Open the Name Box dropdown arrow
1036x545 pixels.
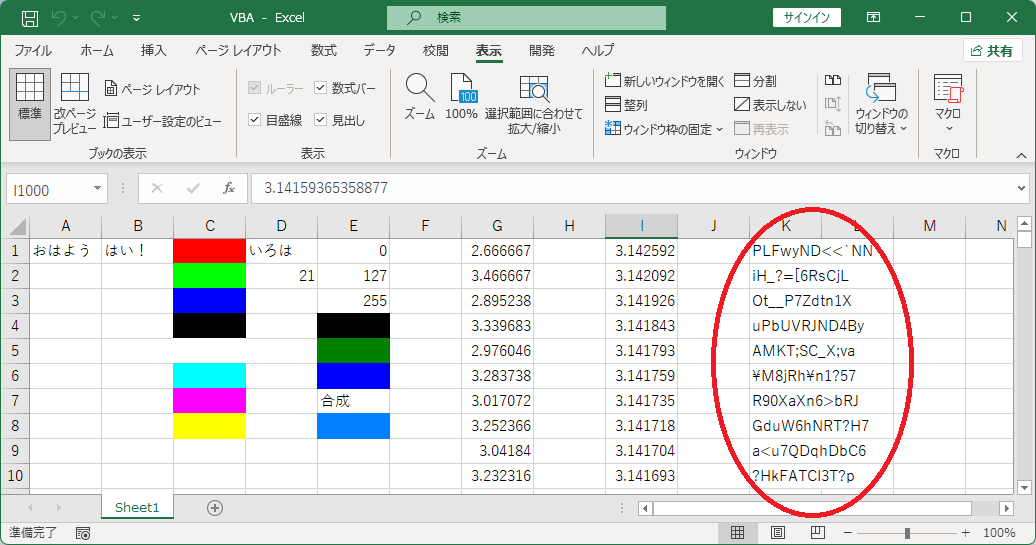[97, 189]
